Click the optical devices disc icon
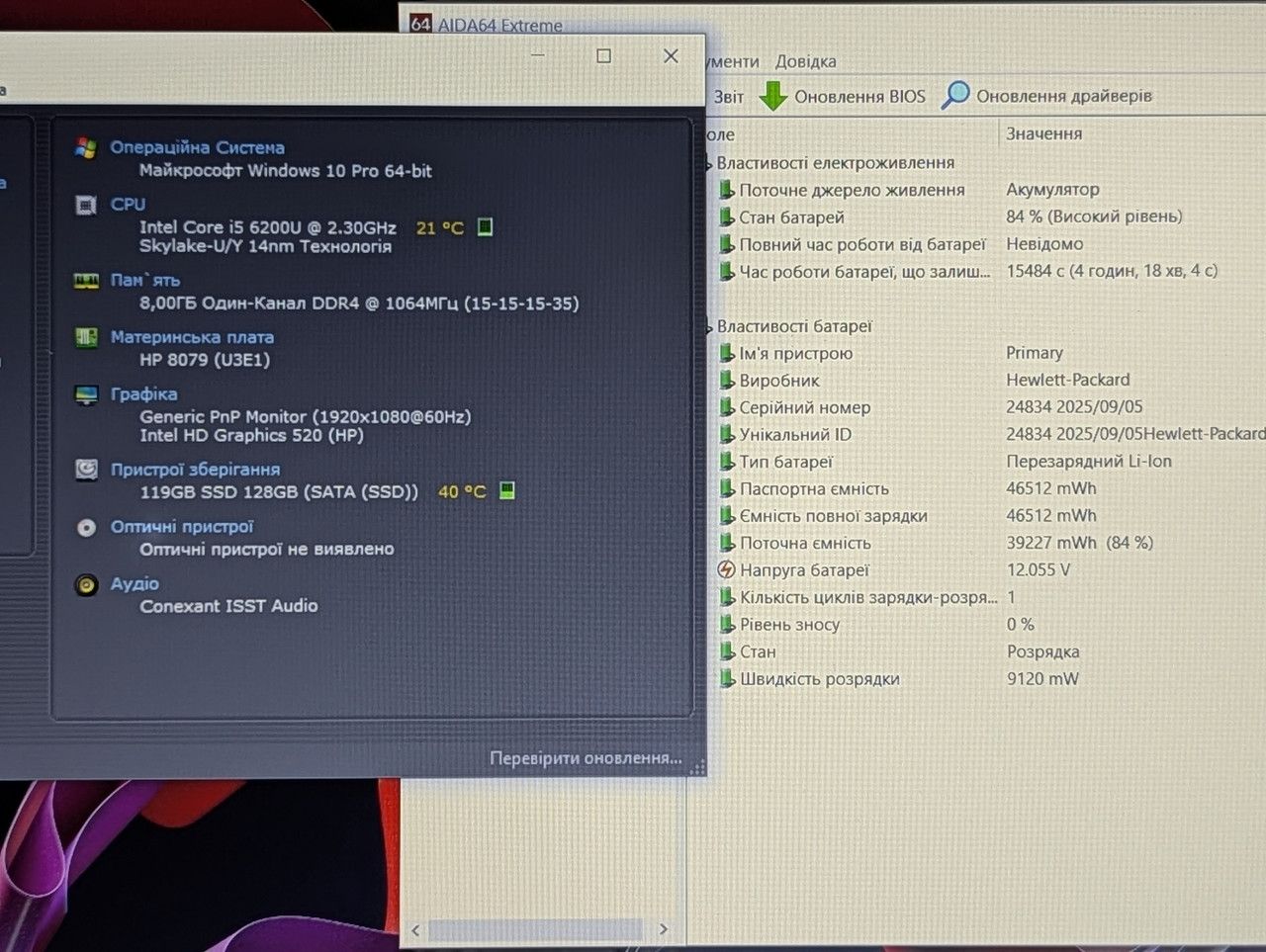This screenshot has width=1266, height=952. coord(86,527)
